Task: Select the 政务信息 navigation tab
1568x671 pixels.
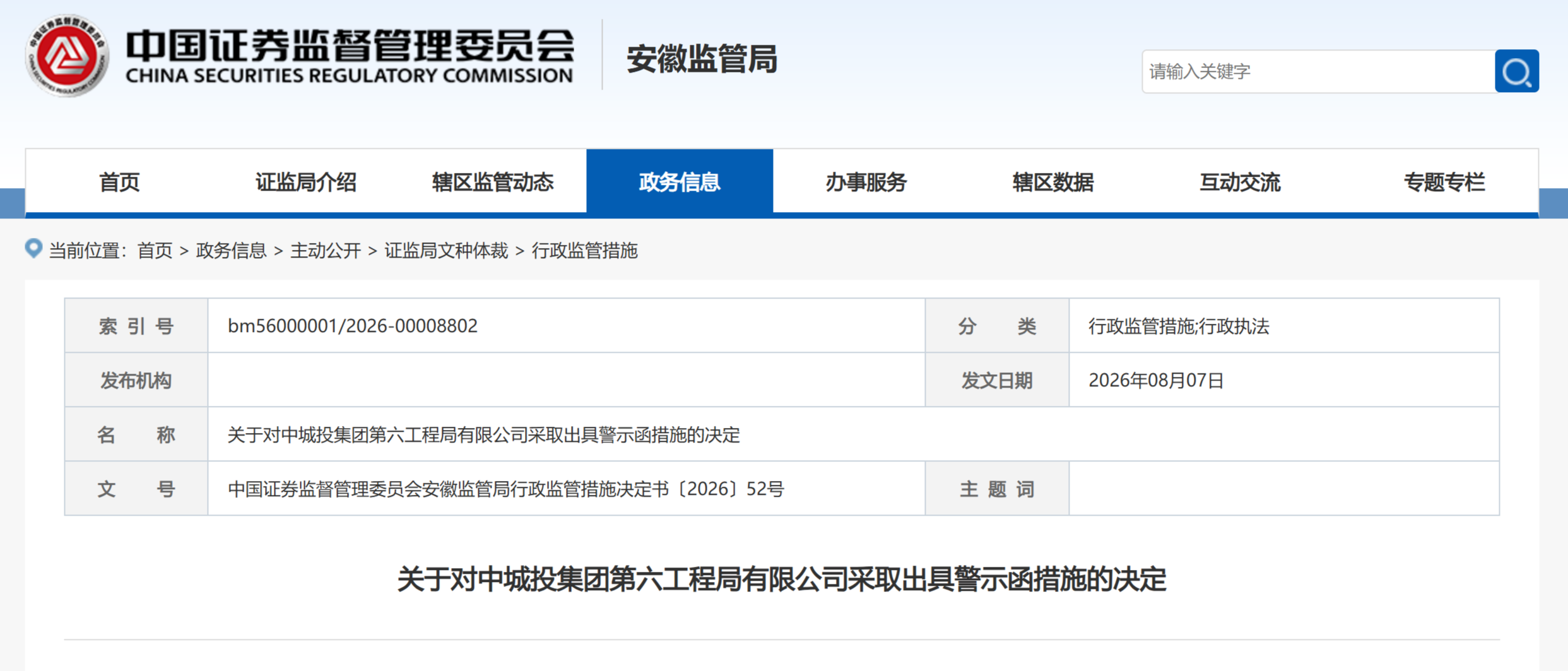Action: point(680,182)
